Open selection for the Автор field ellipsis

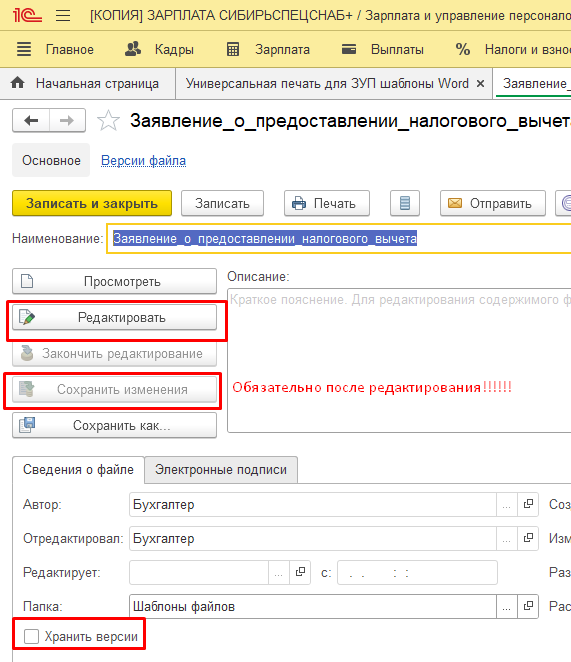click(x=507, y=504)
